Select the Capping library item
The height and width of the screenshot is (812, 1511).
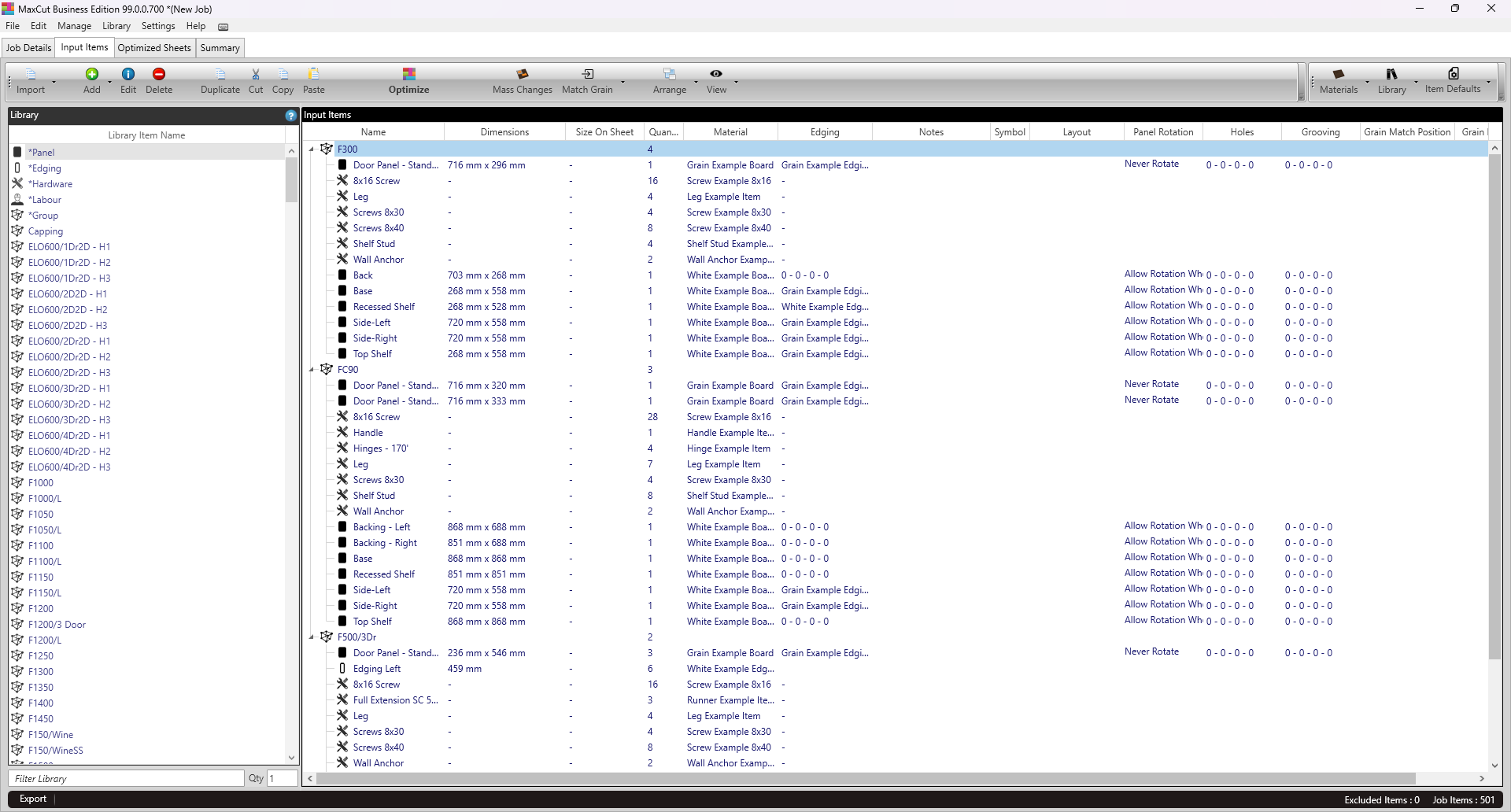45,231
